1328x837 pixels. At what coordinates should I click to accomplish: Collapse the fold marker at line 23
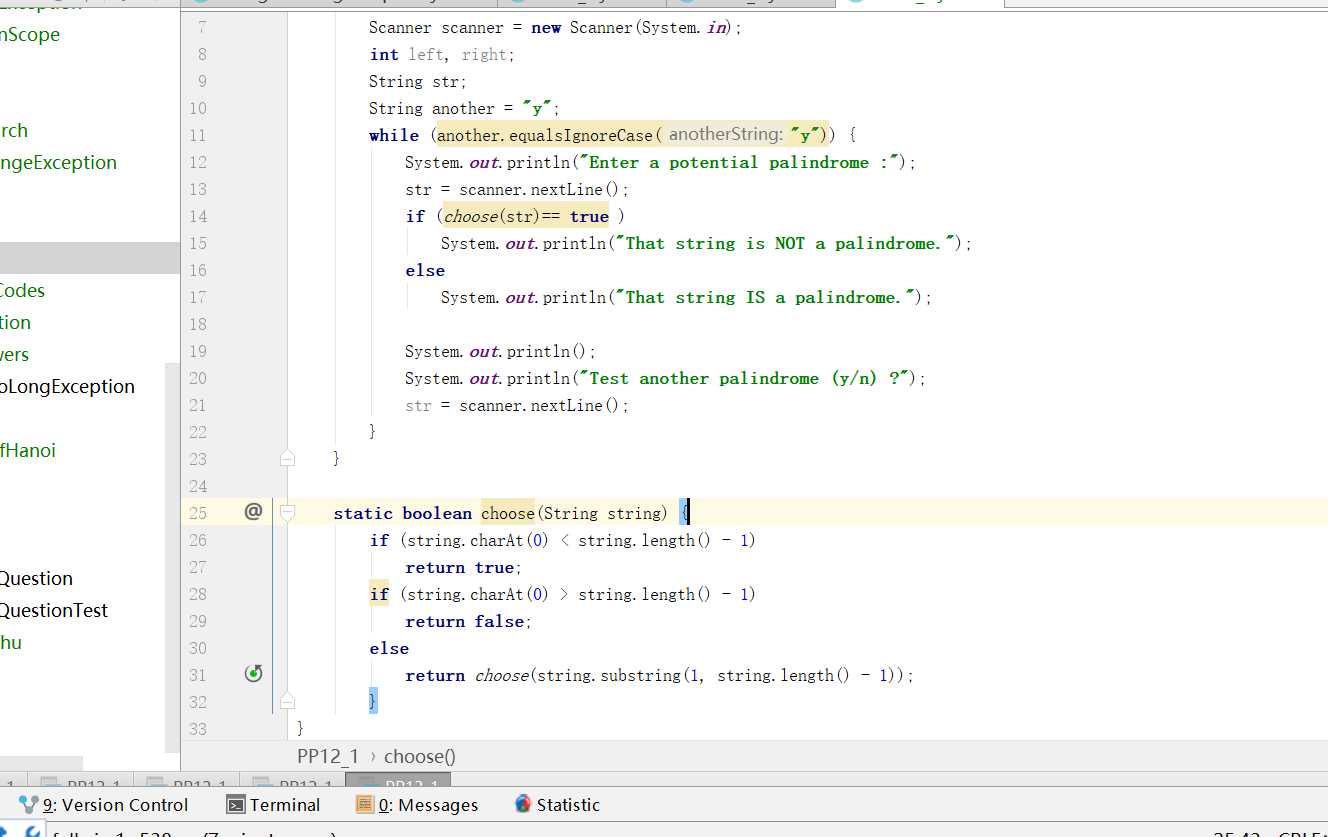point(287,458)
